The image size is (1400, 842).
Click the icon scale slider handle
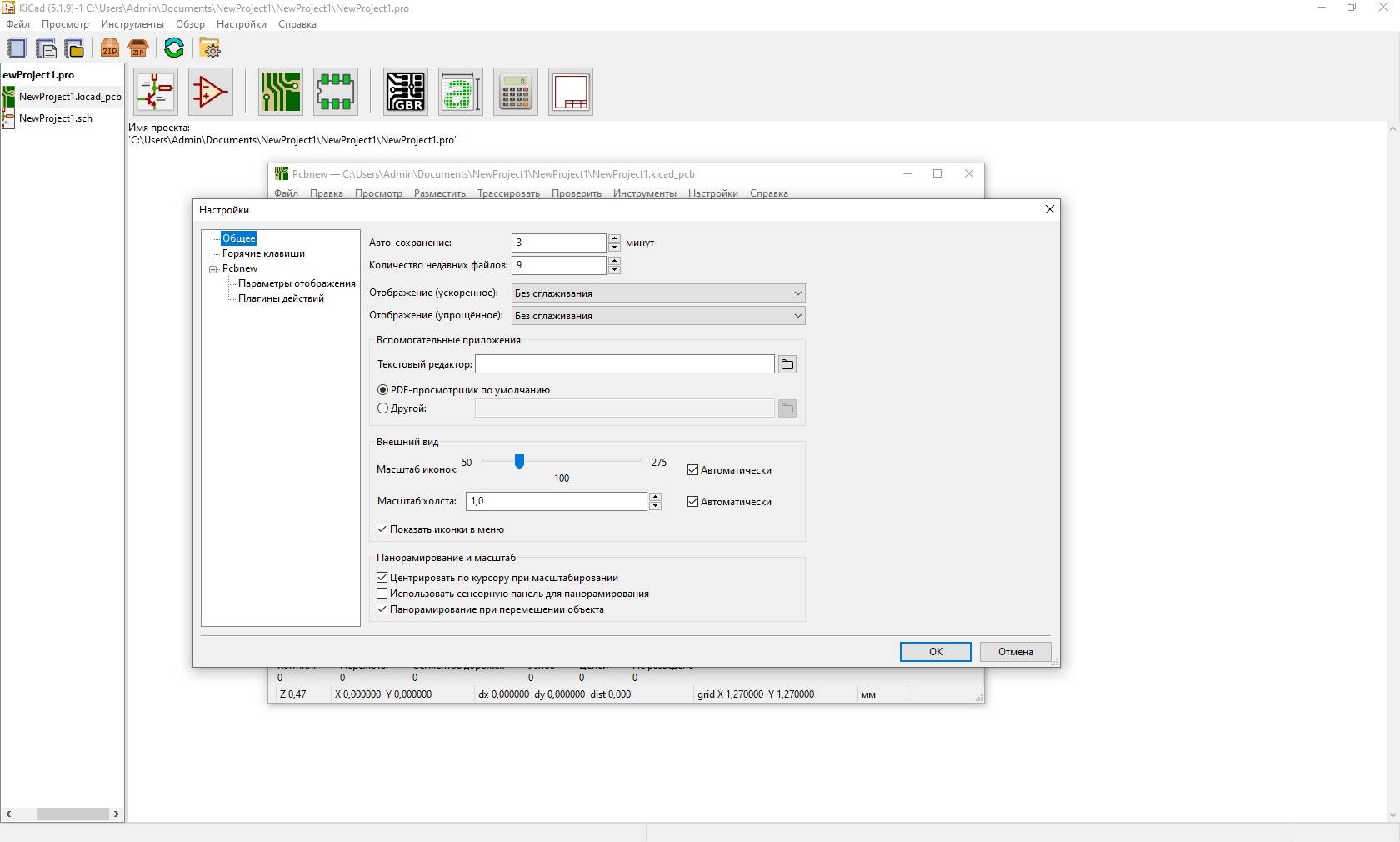pos(519,461)
